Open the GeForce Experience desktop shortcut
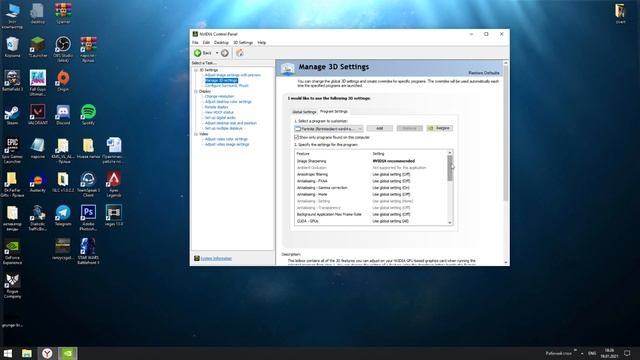Viewport: 640px width, 360px height. pyautogui.click(x=12, y=252)
